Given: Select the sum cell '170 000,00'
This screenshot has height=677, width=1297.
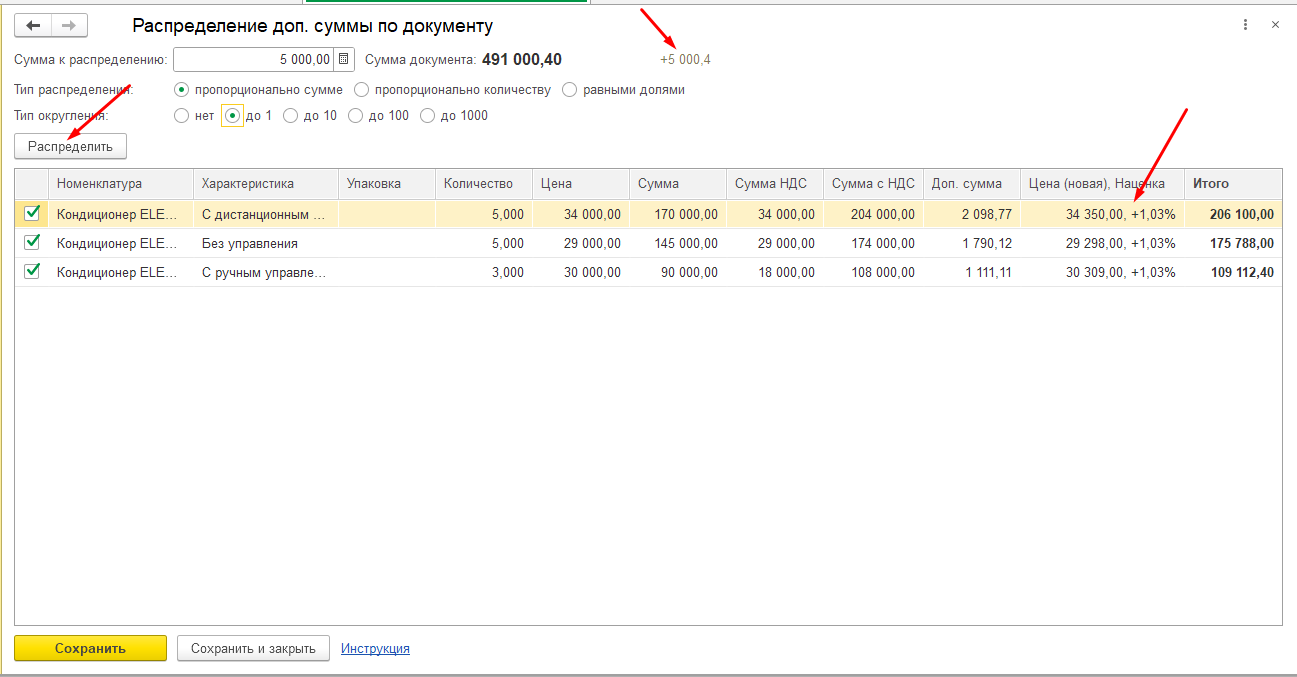Looking at the screenshot, I should tap(678, 214).
